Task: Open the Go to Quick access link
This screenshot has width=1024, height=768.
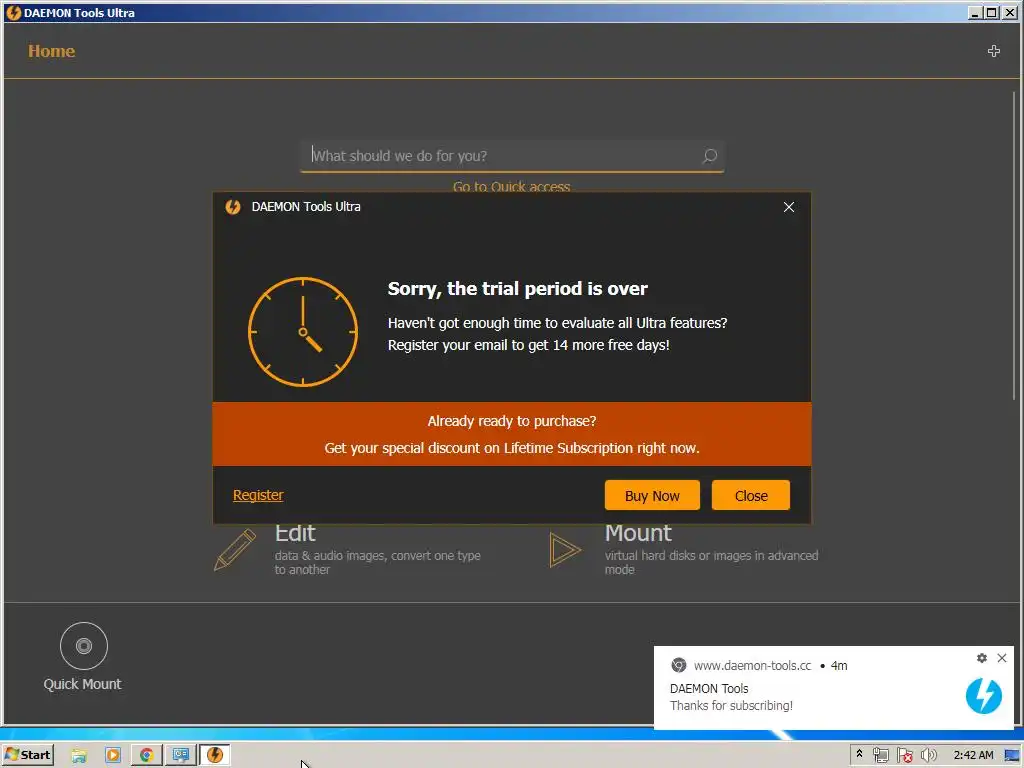Action: pos(511,187)
